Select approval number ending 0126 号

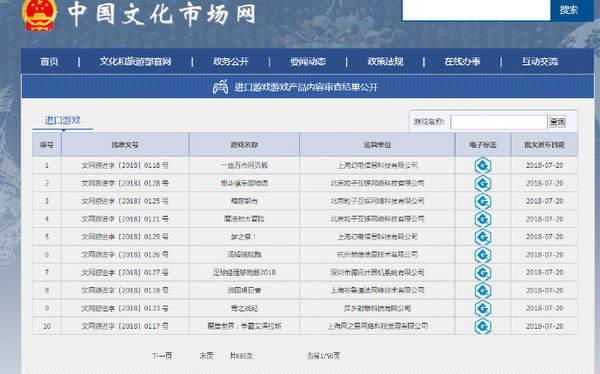pos(125,255)
